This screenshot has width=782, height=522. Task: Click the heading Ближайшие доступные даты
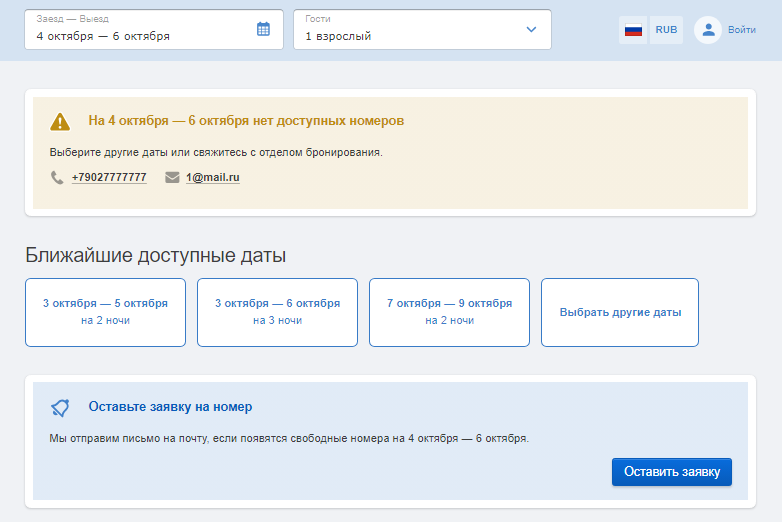(x=156, y=255)
